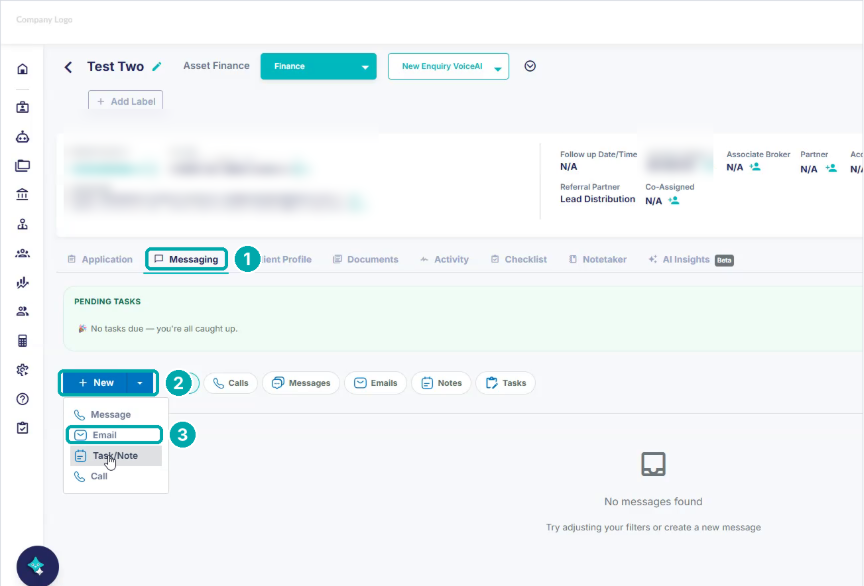Screen dimensions: 864x586
Task: Switch to the Checklist tab
Action: coord(519,259)
